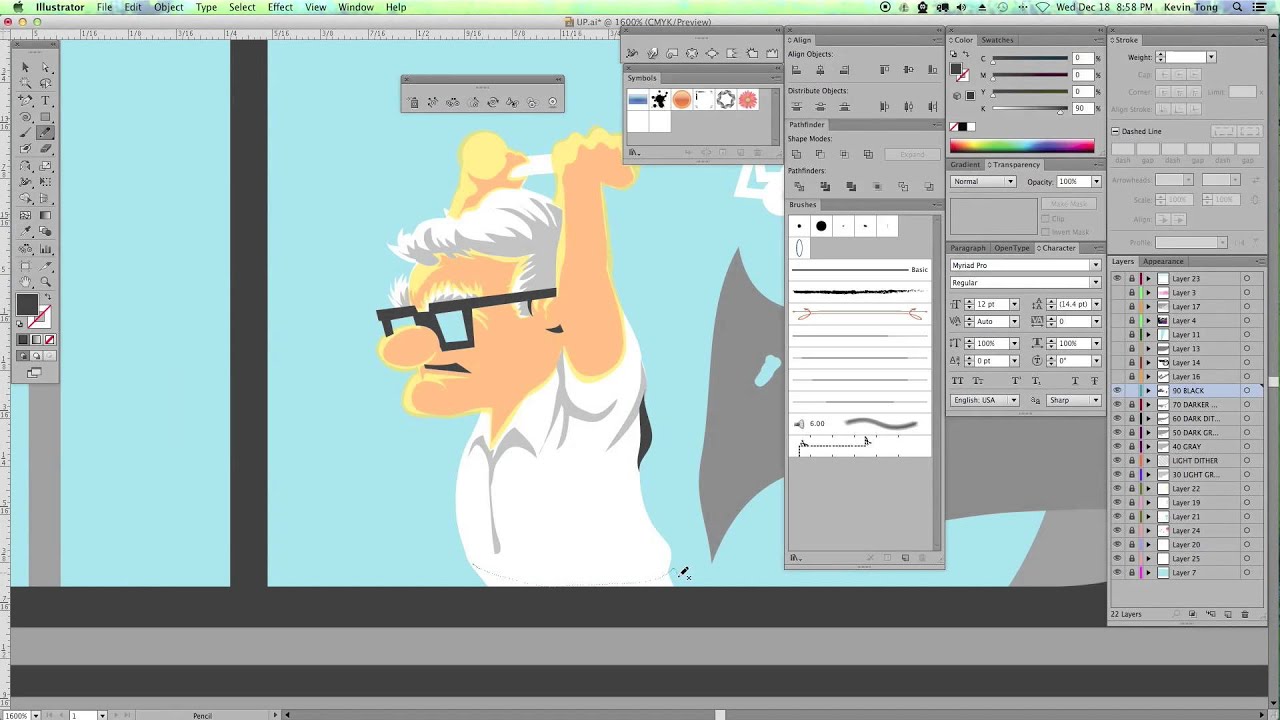
Task: Click the red flower symbol
Action: click(748, 99)
